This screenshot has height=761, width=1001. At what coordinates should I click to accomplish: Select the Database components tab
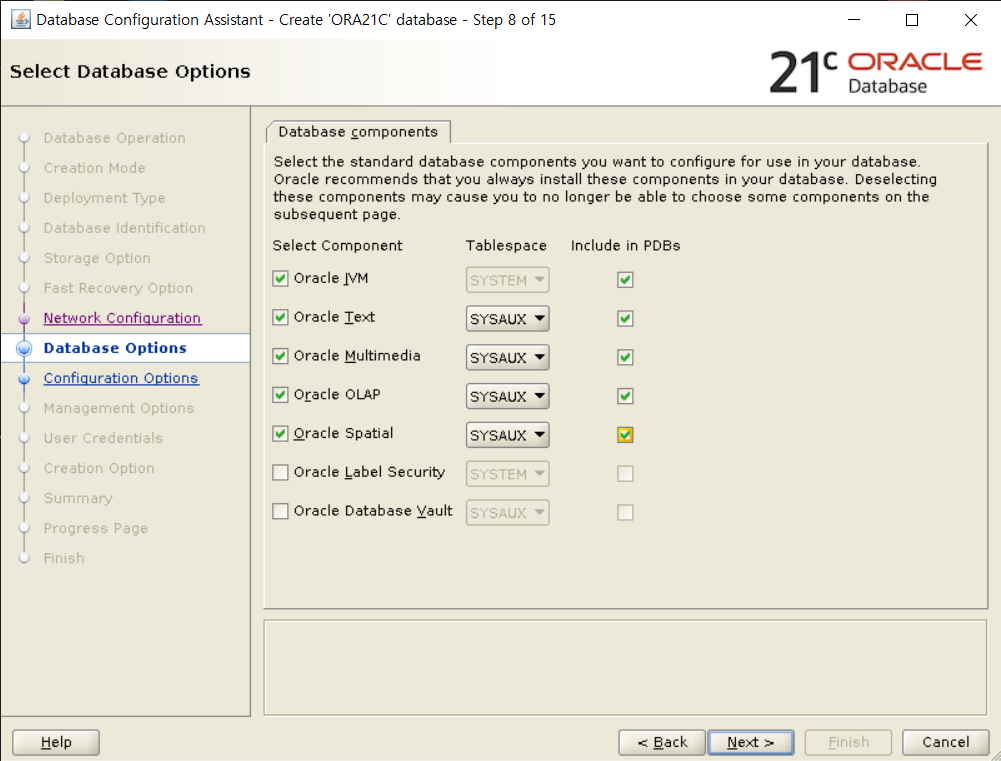[358, 132]
